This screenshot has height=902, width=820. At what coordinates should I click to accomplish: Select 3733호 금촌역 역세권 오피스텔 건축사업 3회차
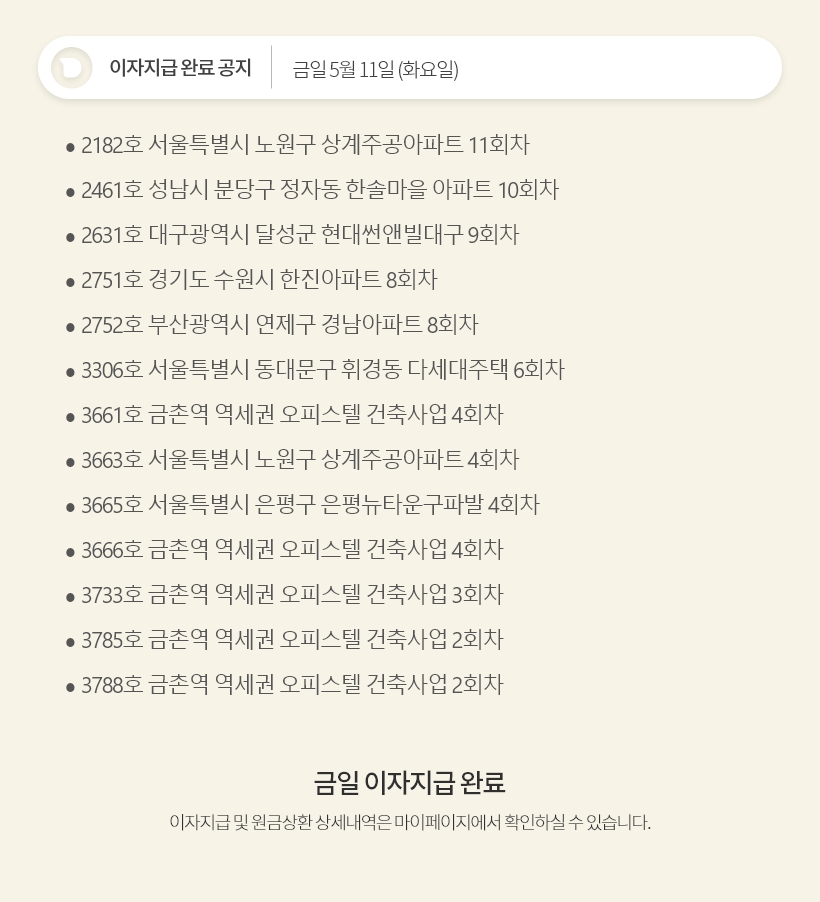(x=292, y=594)
